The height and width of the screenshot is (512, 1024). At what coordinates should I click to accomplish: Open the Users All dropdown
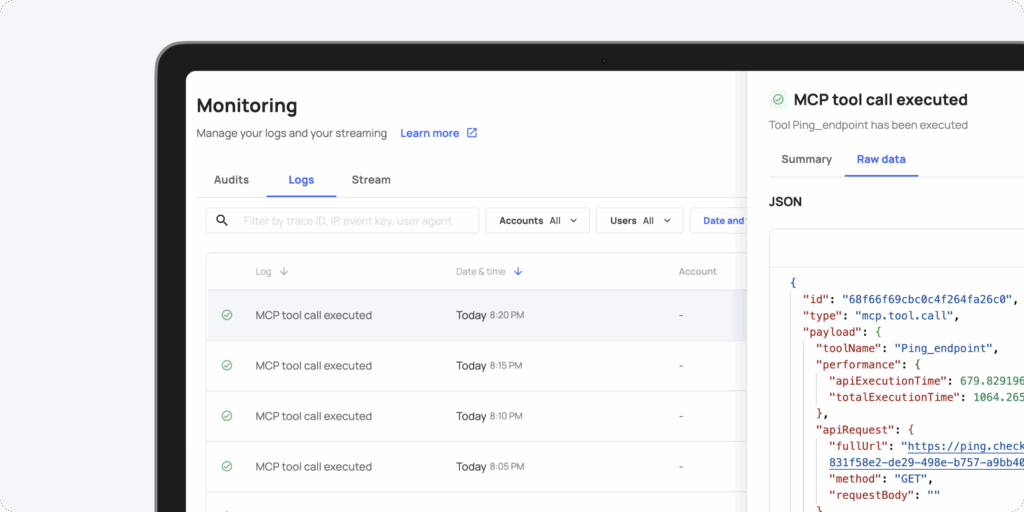pos(639,221)
